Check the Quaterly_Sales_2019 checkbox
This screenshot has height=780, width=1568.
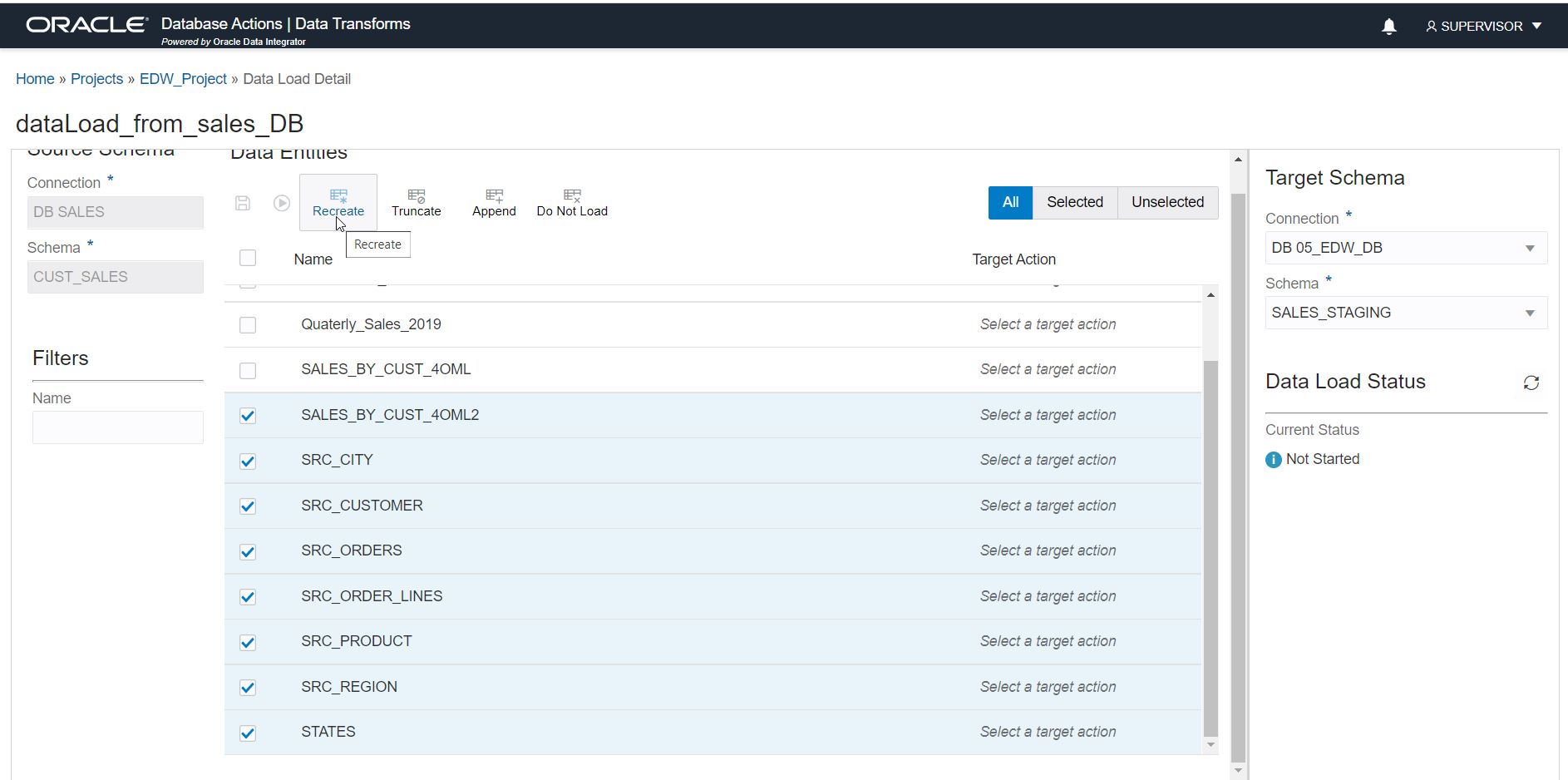tap(248, 325)
